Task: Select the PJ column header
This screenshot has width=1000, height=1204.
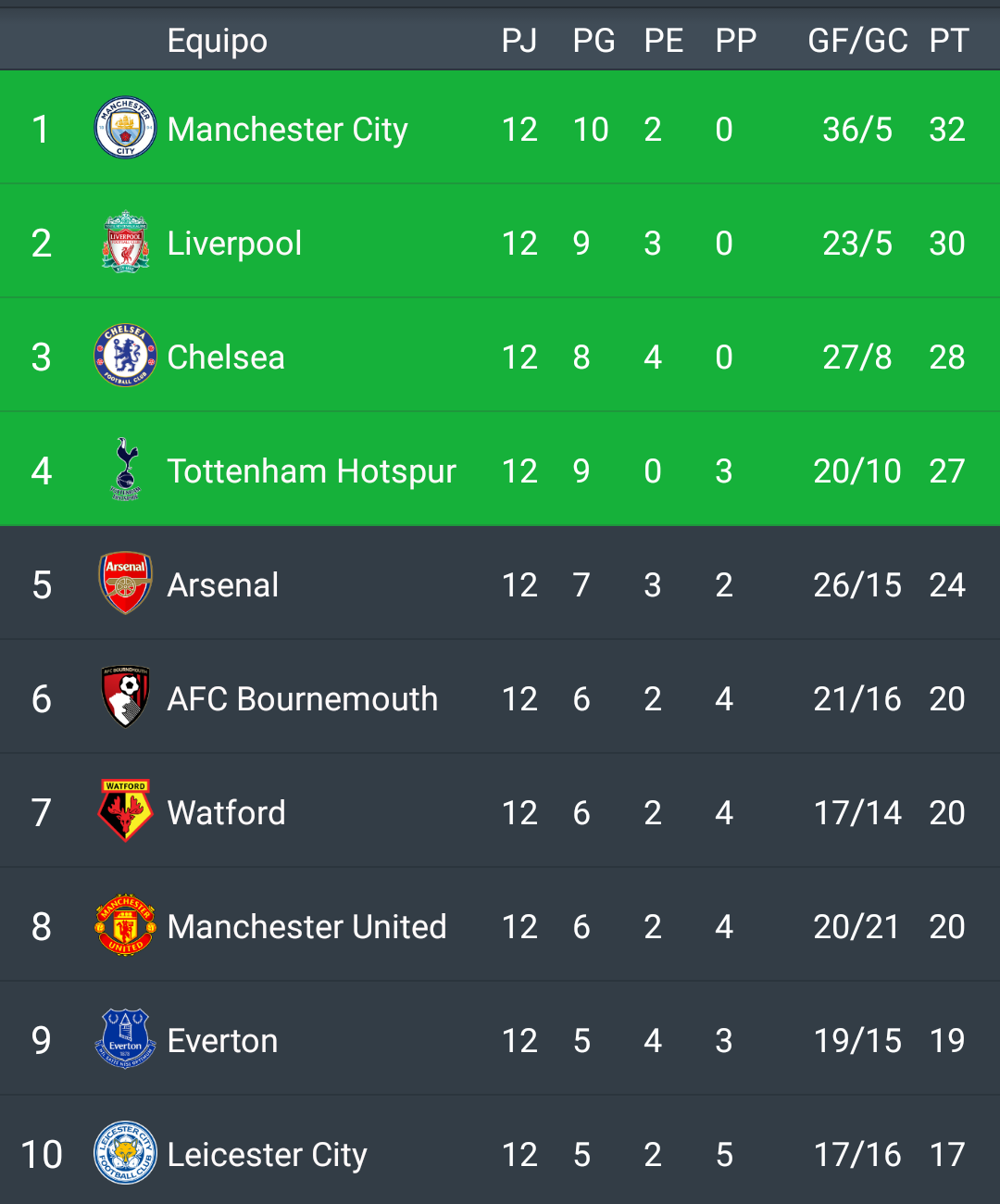Action: 519,41
